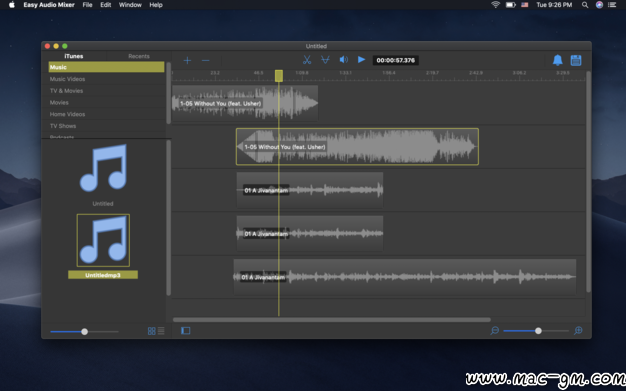The width and height of the screenshot is (626, 391).
Task: Select the Untitledmp3 music file thumbnail
Action: 103,240
